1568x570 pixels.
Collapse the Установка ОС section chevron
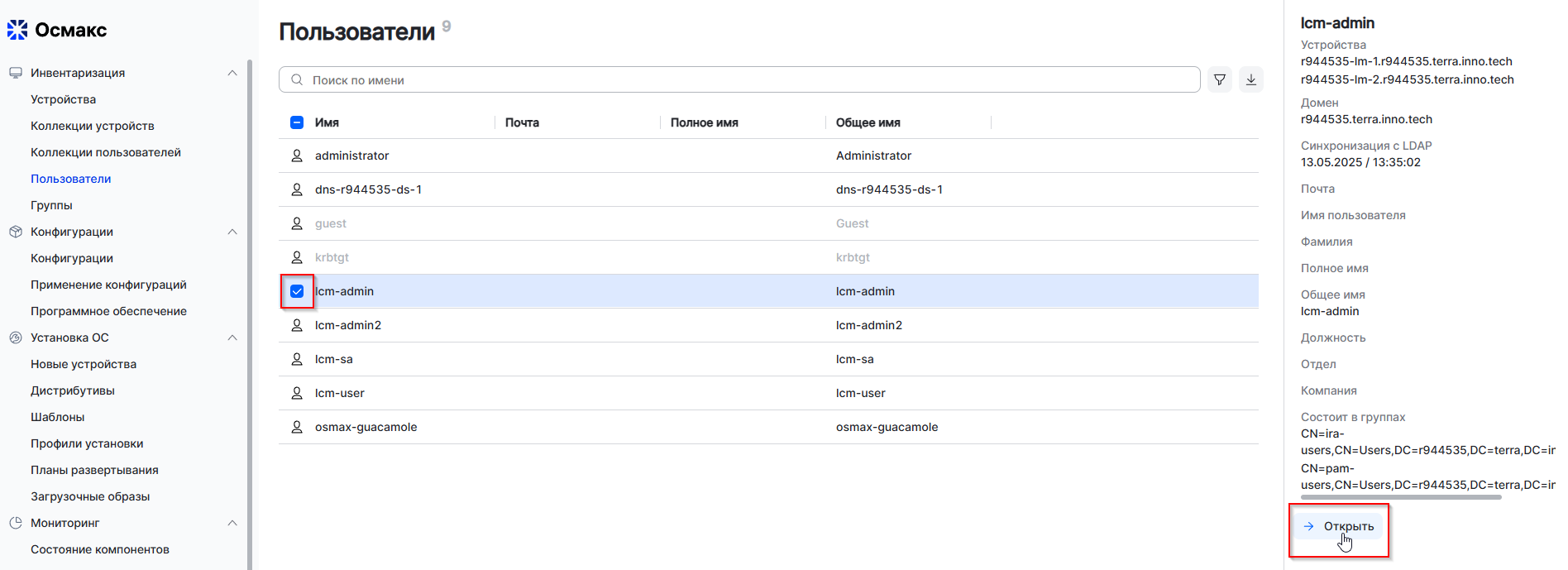(232, 338)
